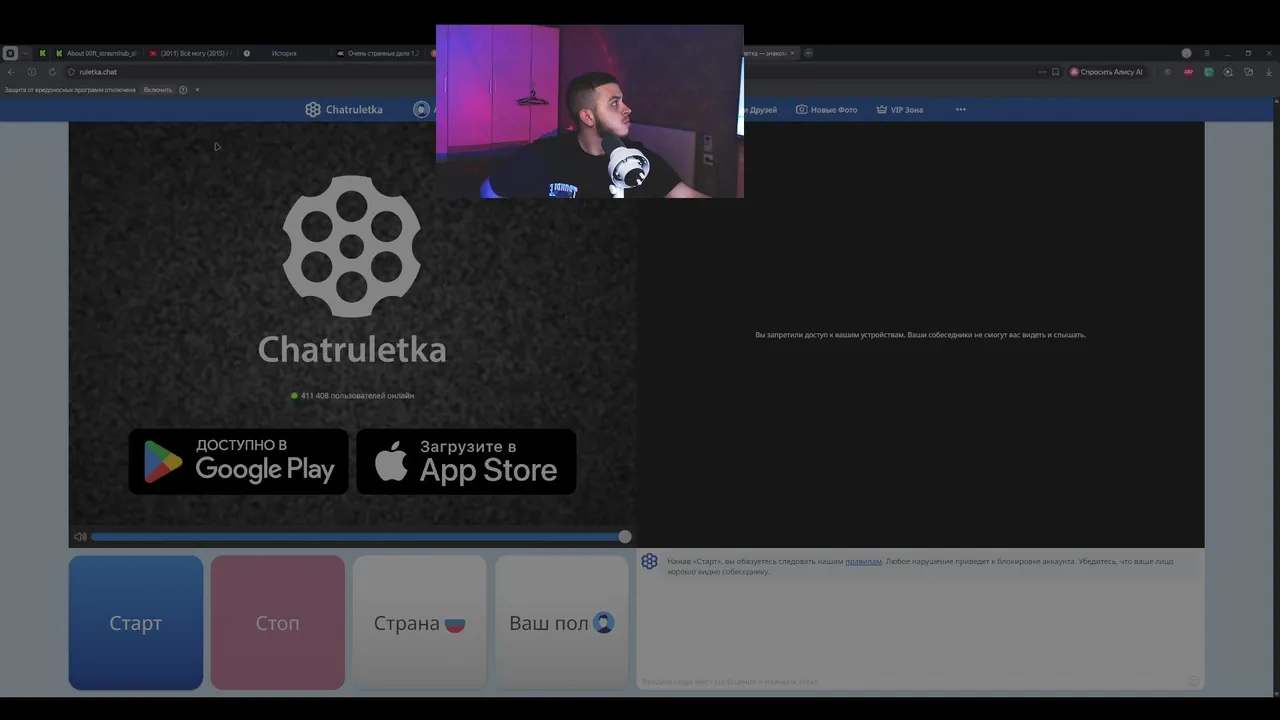Open the address bar three-dots menu
The height and width of the screenshot is (720, 1280).
(x=1042, y=72)
